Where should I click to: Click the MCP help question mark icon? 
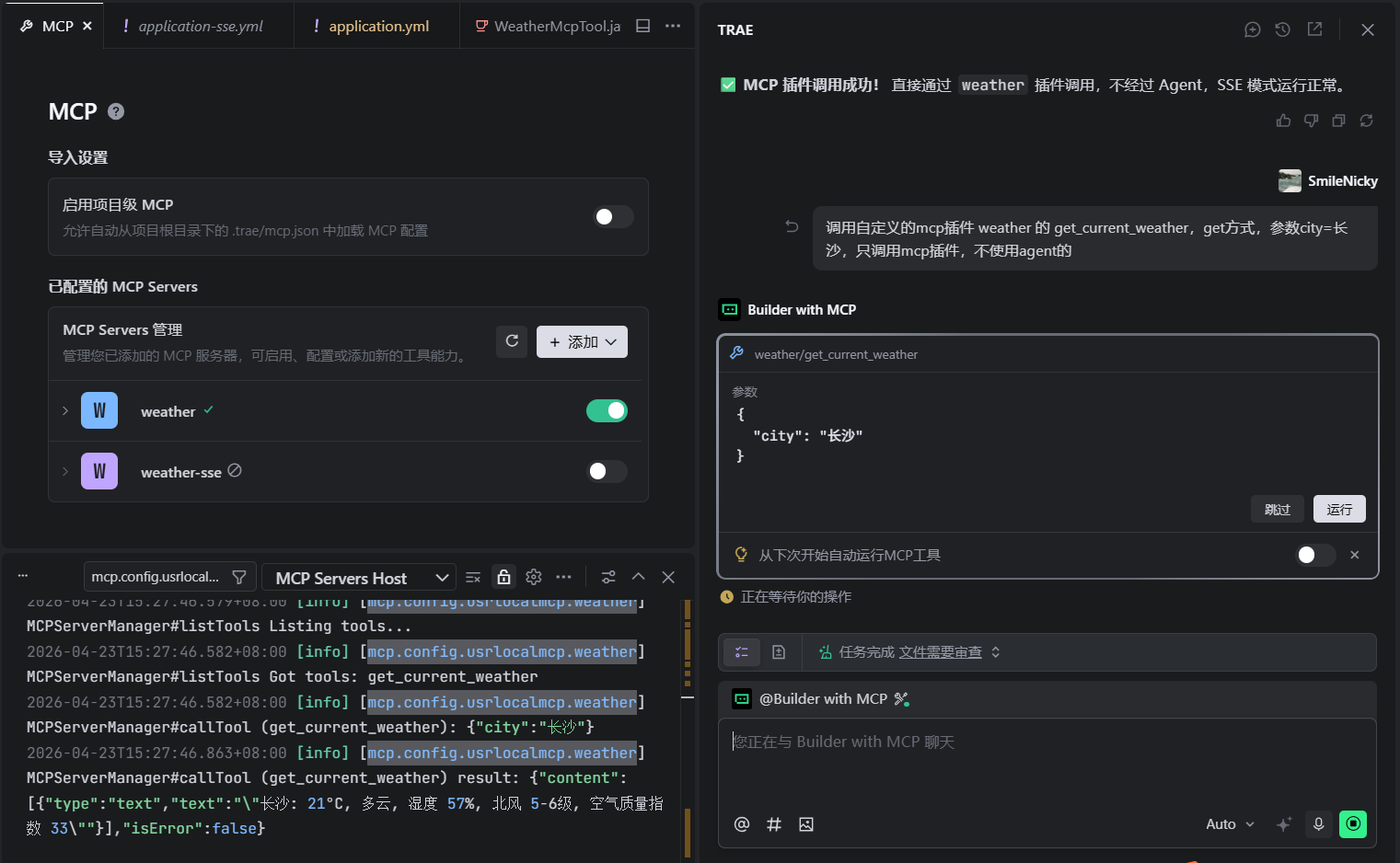pos(116,111)
